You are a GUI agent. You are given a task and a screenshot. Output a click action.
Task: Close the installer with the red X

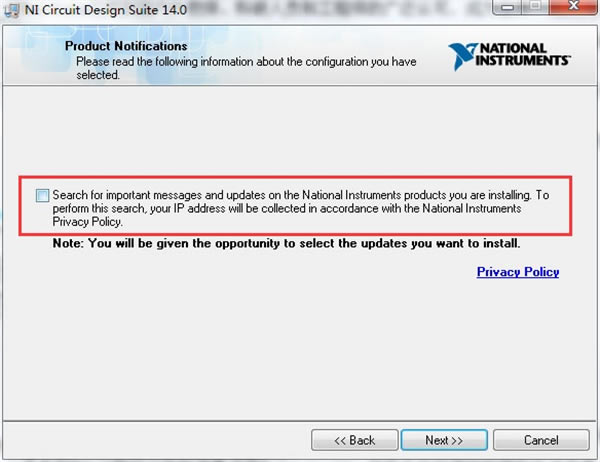(x=575, y=9)
